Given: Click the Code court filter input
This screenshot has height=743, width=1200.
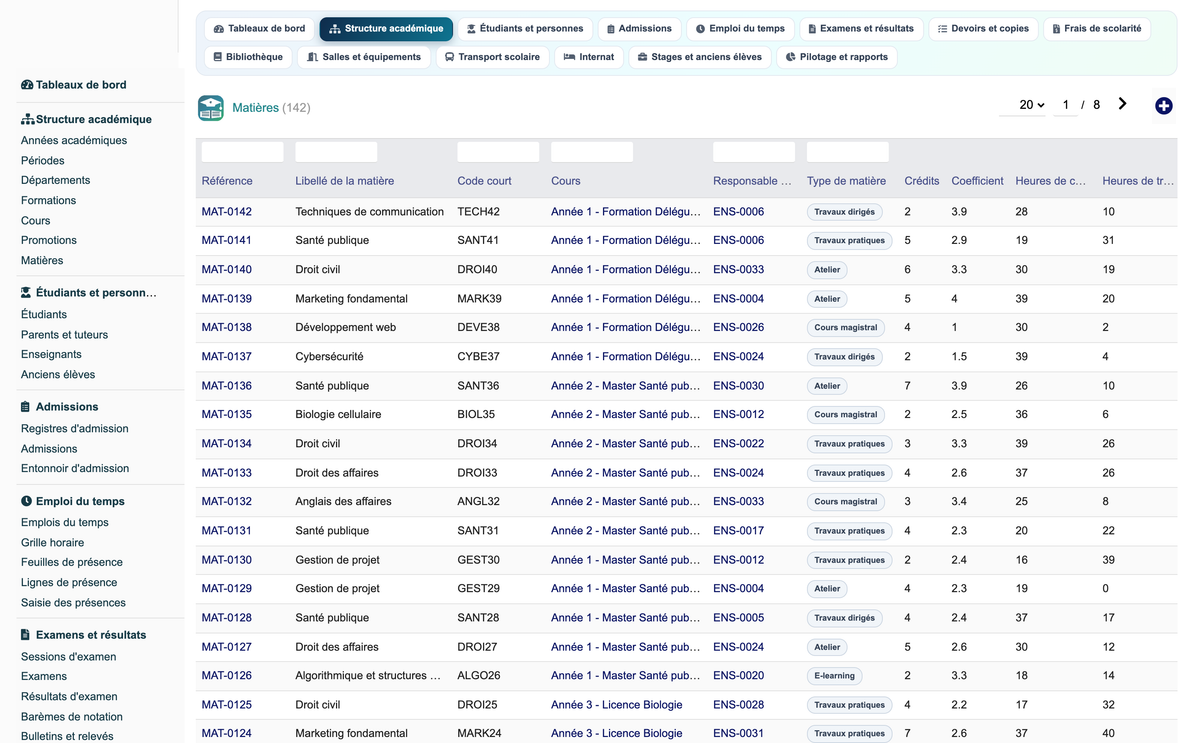Looking at the screenshot, I should tap(498, 152).
